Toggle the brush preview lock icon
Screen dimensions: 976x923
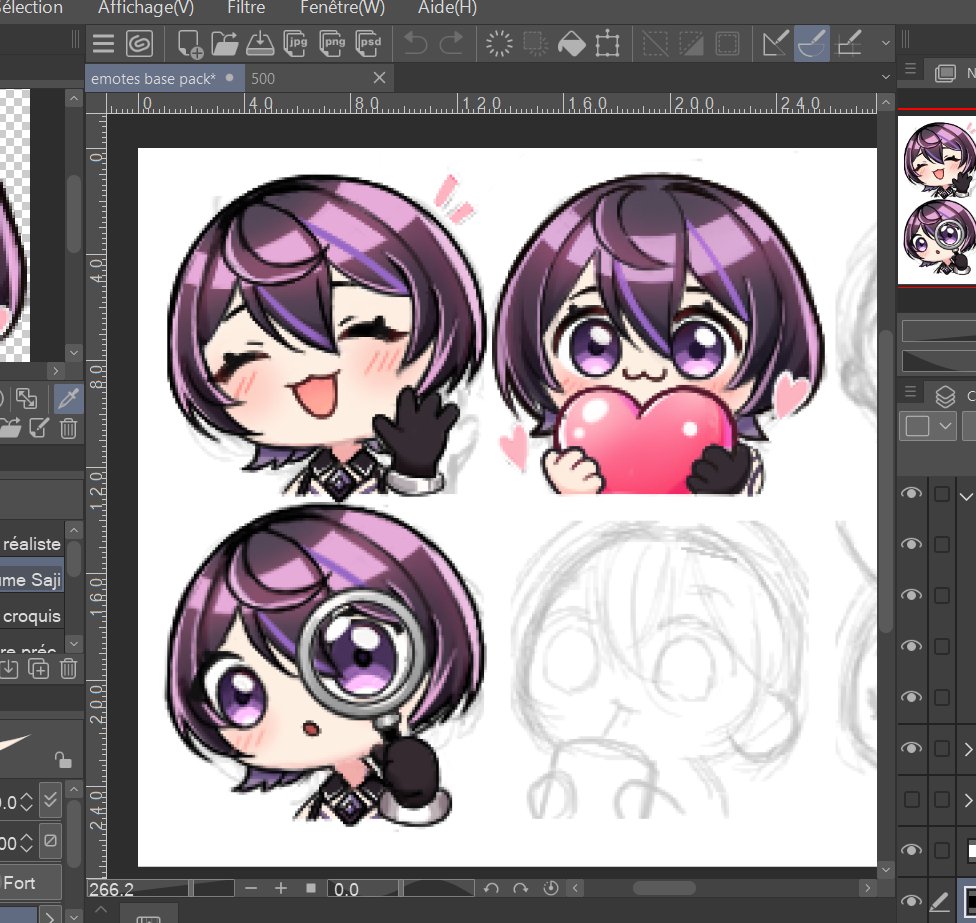[63, 760]
